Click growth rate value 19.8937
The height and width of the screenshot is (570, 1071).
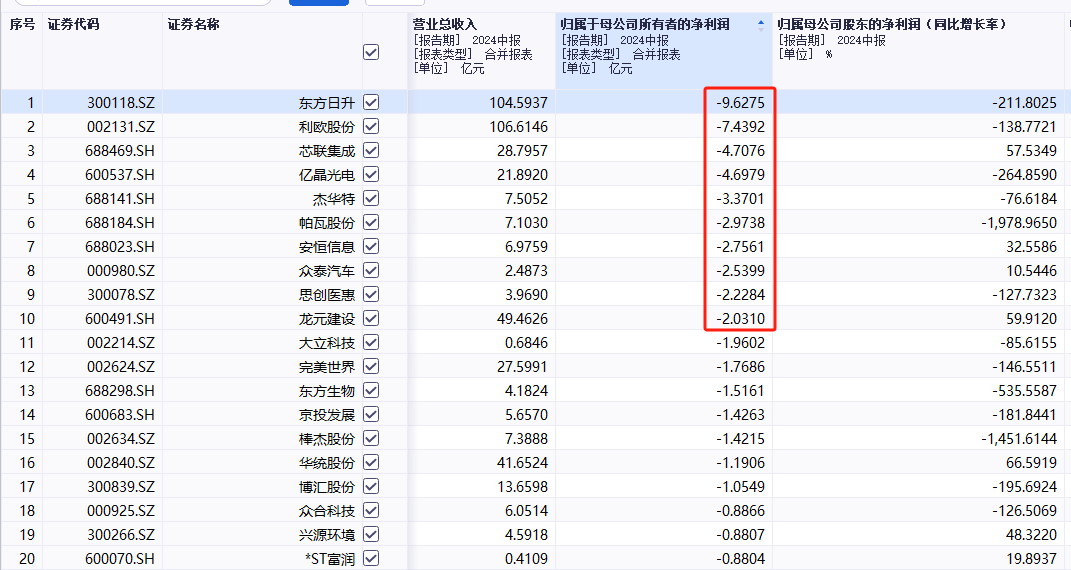[x=1031, y=558]
